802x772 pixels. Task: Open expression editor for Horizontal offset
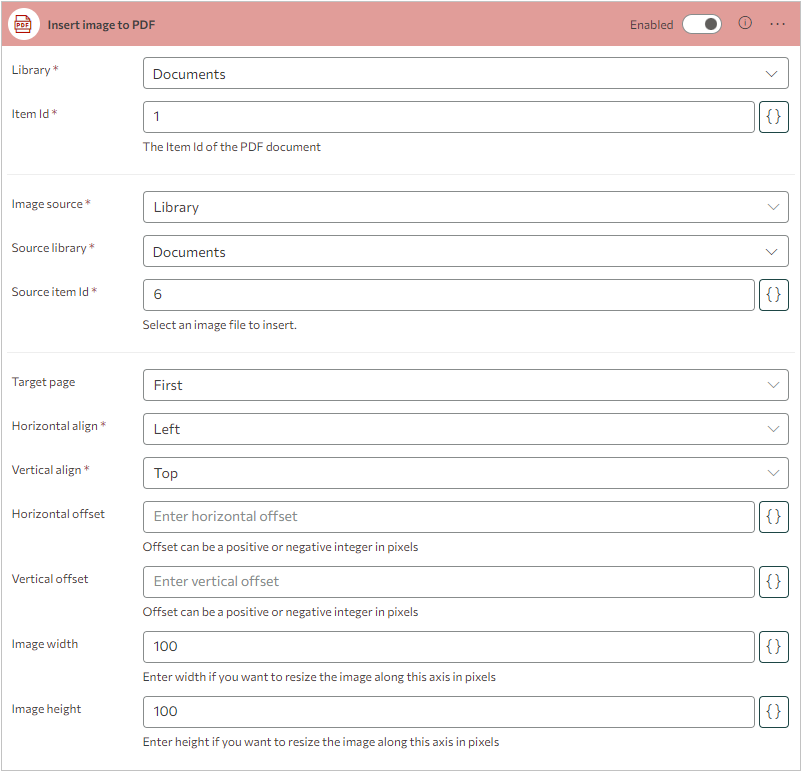(774, 517)
